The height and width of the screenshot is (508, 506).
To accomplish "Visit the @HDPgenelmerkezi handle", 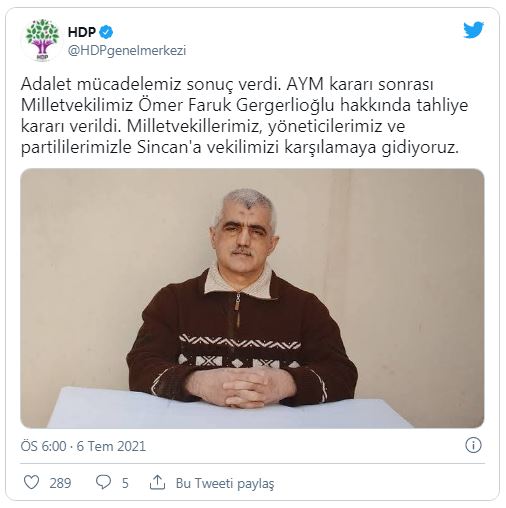I will click(127, 51).
